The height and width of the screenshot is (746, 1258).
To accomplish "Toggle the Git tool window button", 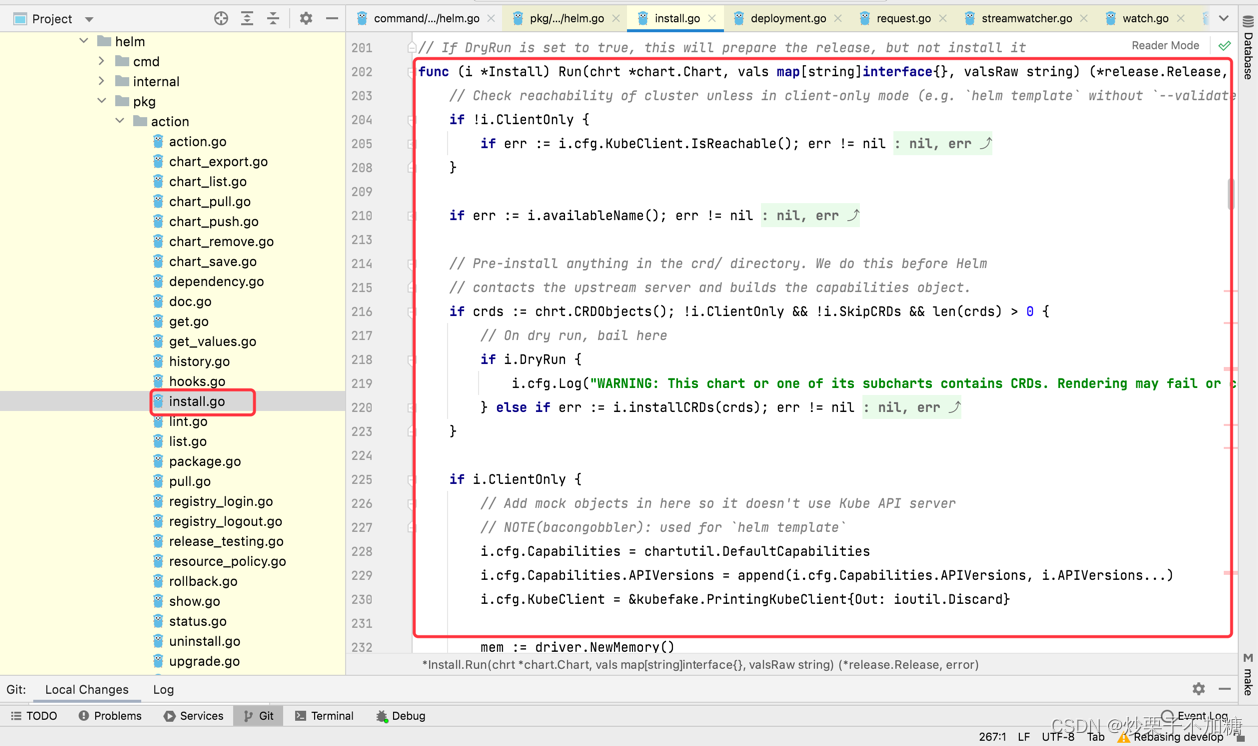I will click(x=259, y=716).
